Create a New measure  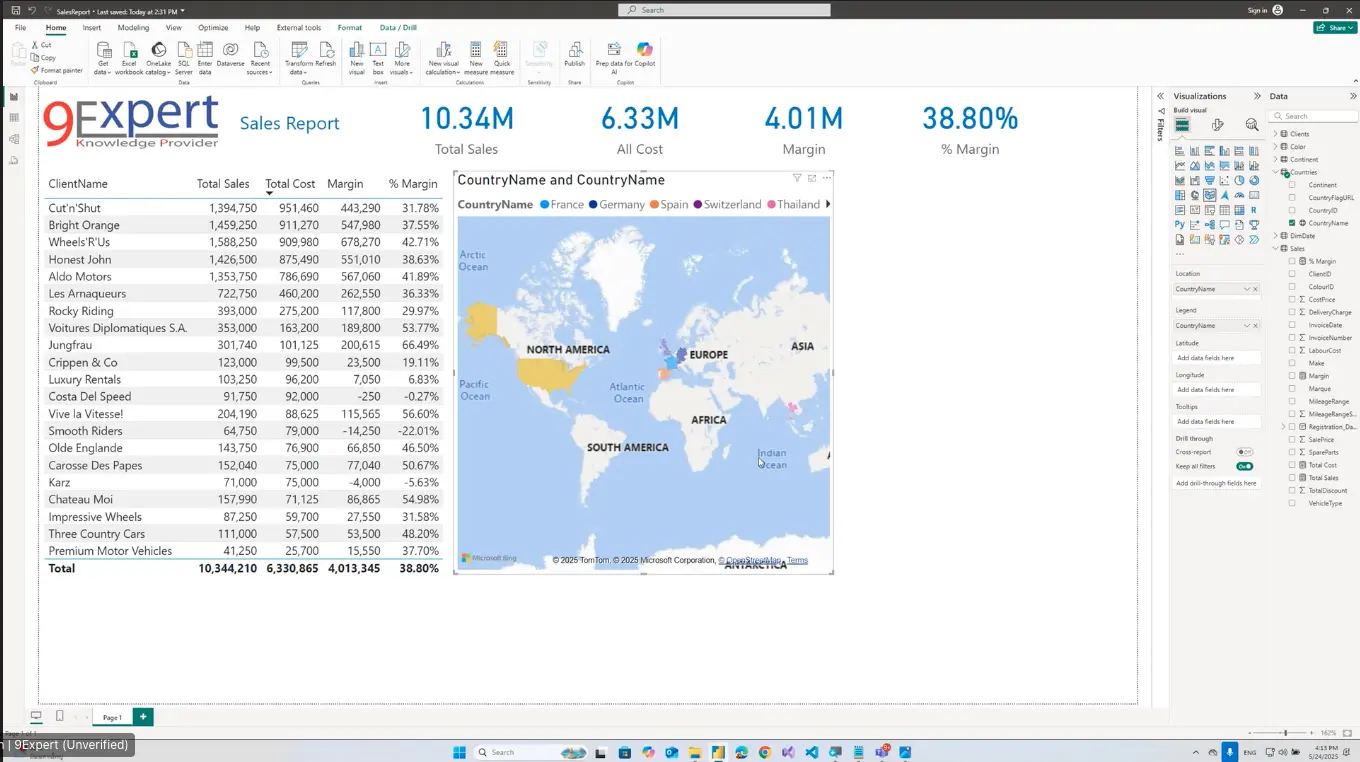[x=476, y=58]
